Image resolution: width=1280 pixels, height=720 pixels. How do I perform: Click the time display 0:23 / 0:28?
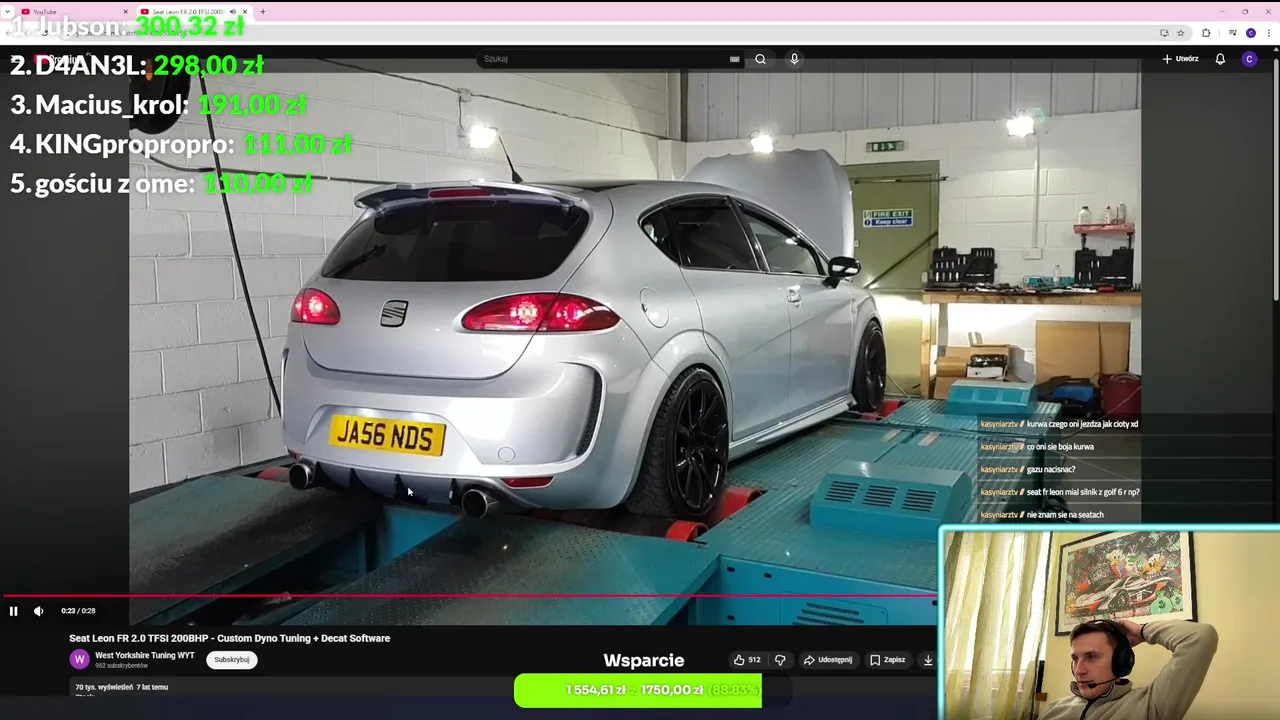78,611
